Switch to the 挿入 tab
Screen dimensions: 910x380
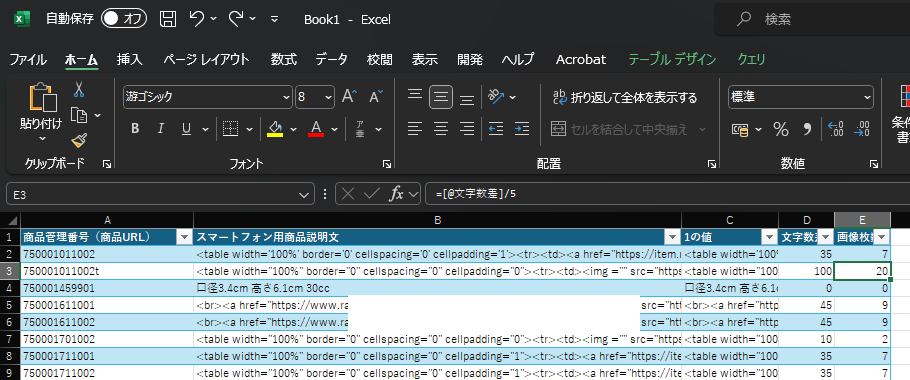coord(129,59)
